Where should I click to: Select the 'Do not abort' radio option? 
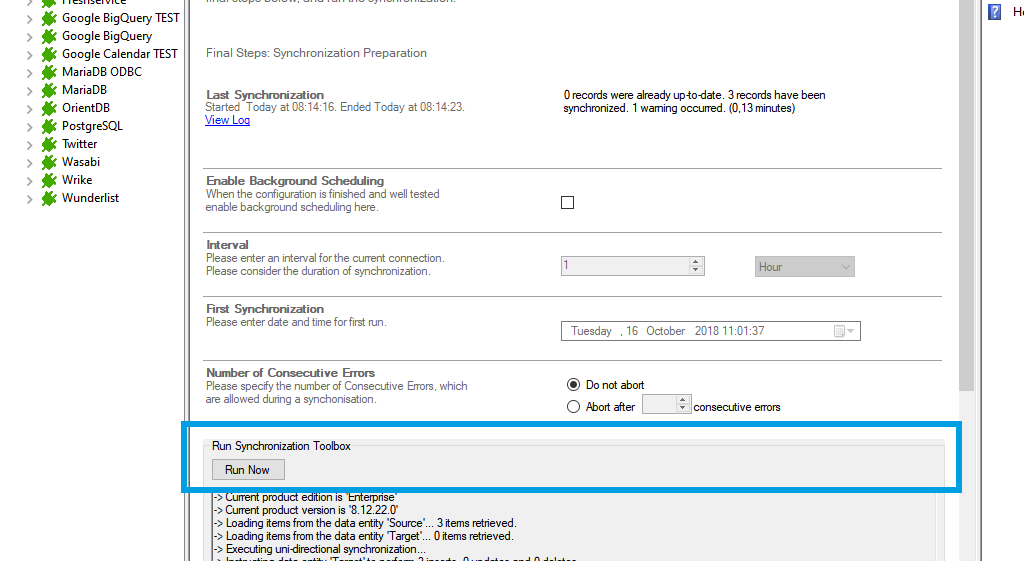click(x=573, y=385)
